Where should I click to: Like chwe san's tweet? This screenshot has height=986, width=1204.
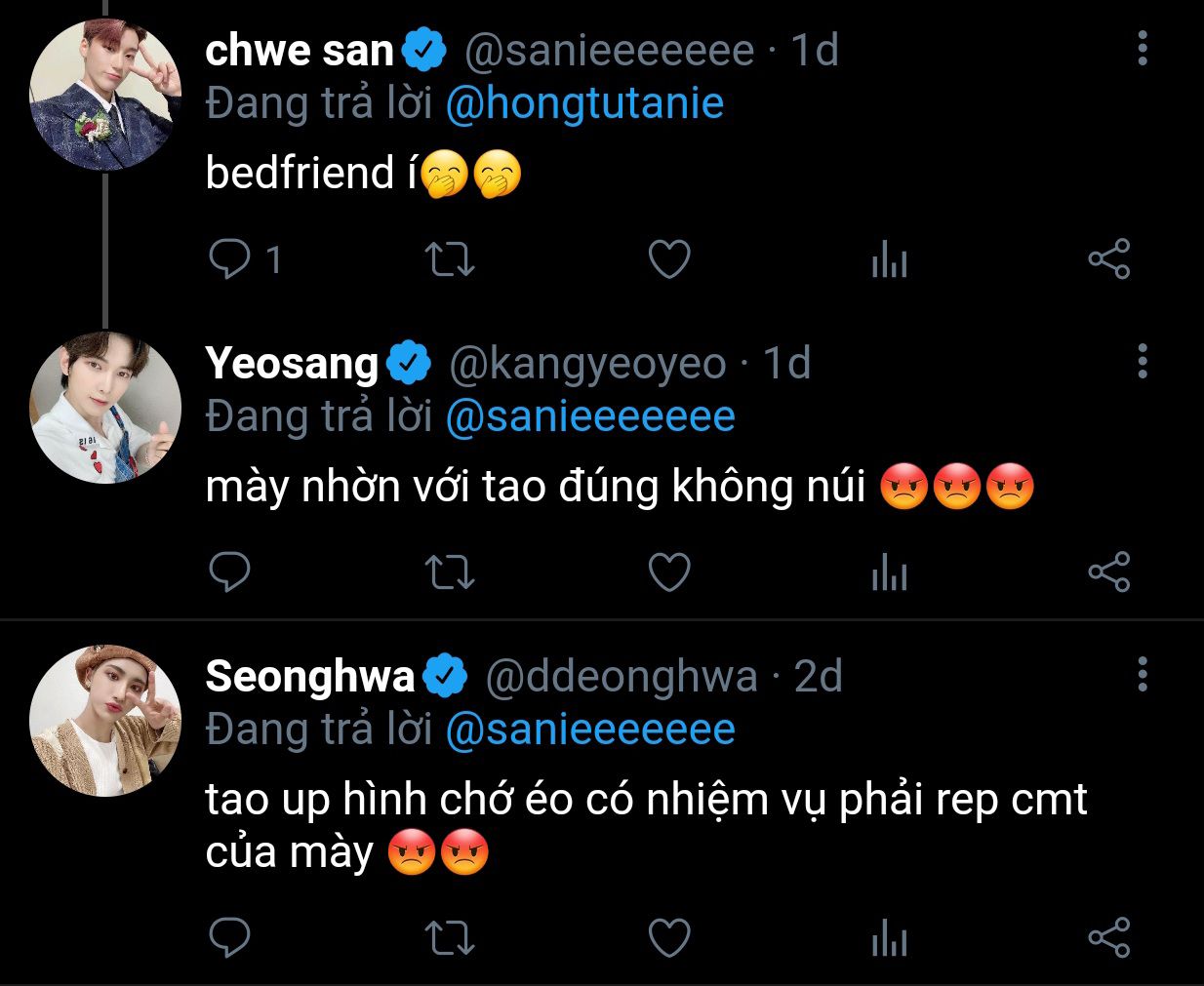(669, 259)
